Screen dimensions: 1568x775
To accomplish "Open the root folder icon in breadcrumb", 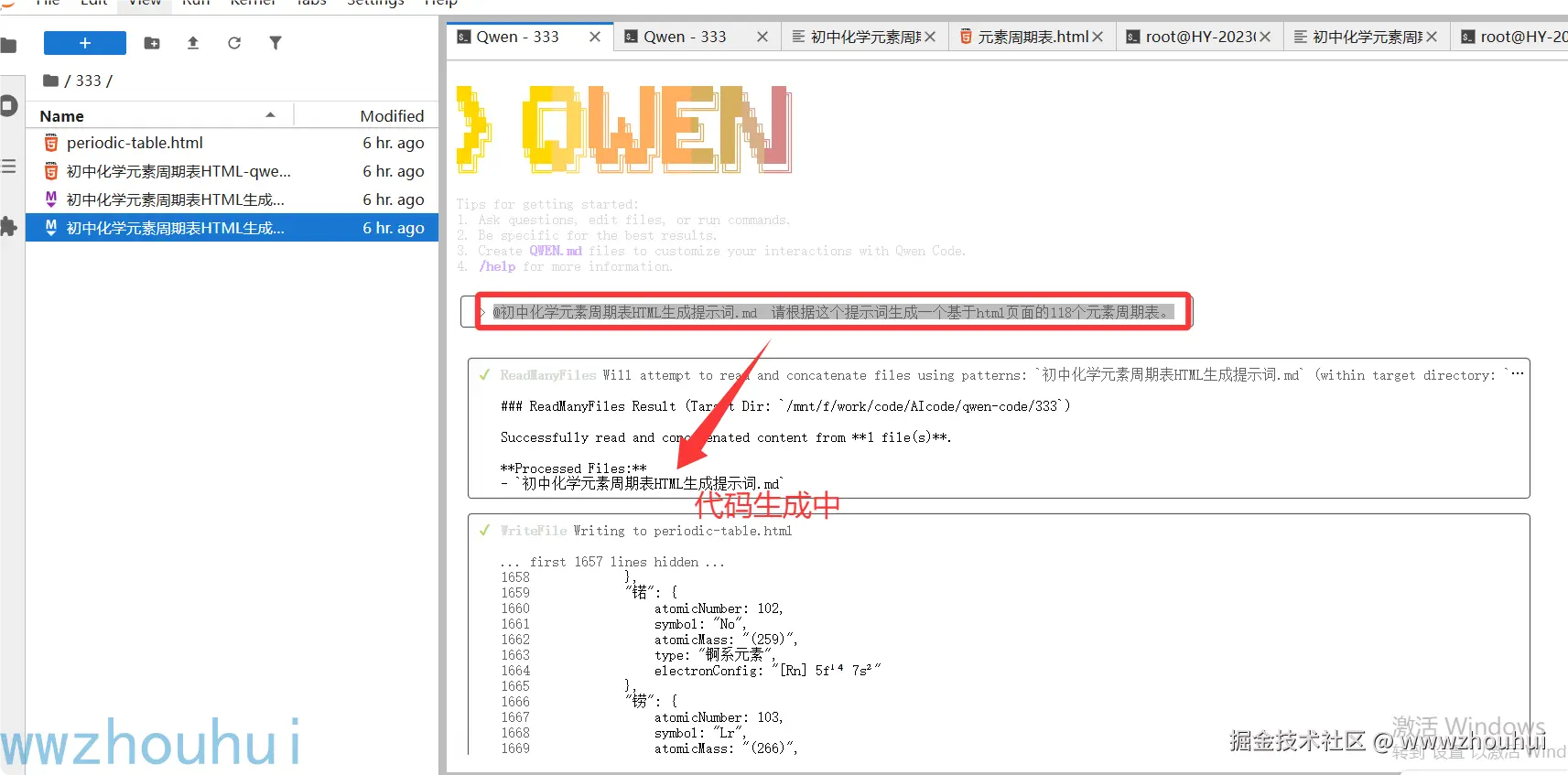I will [50, 81].
